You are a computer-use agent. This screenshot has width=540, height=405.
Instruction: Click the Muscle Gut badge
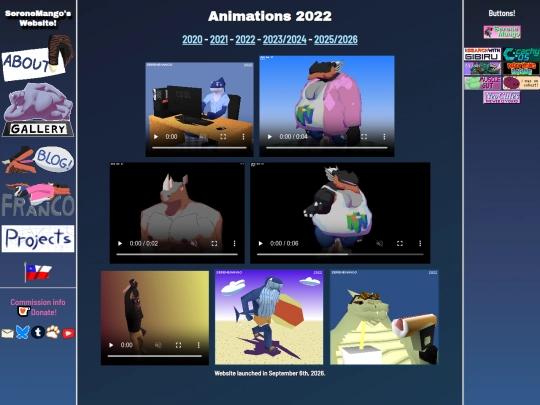[482, 83]
